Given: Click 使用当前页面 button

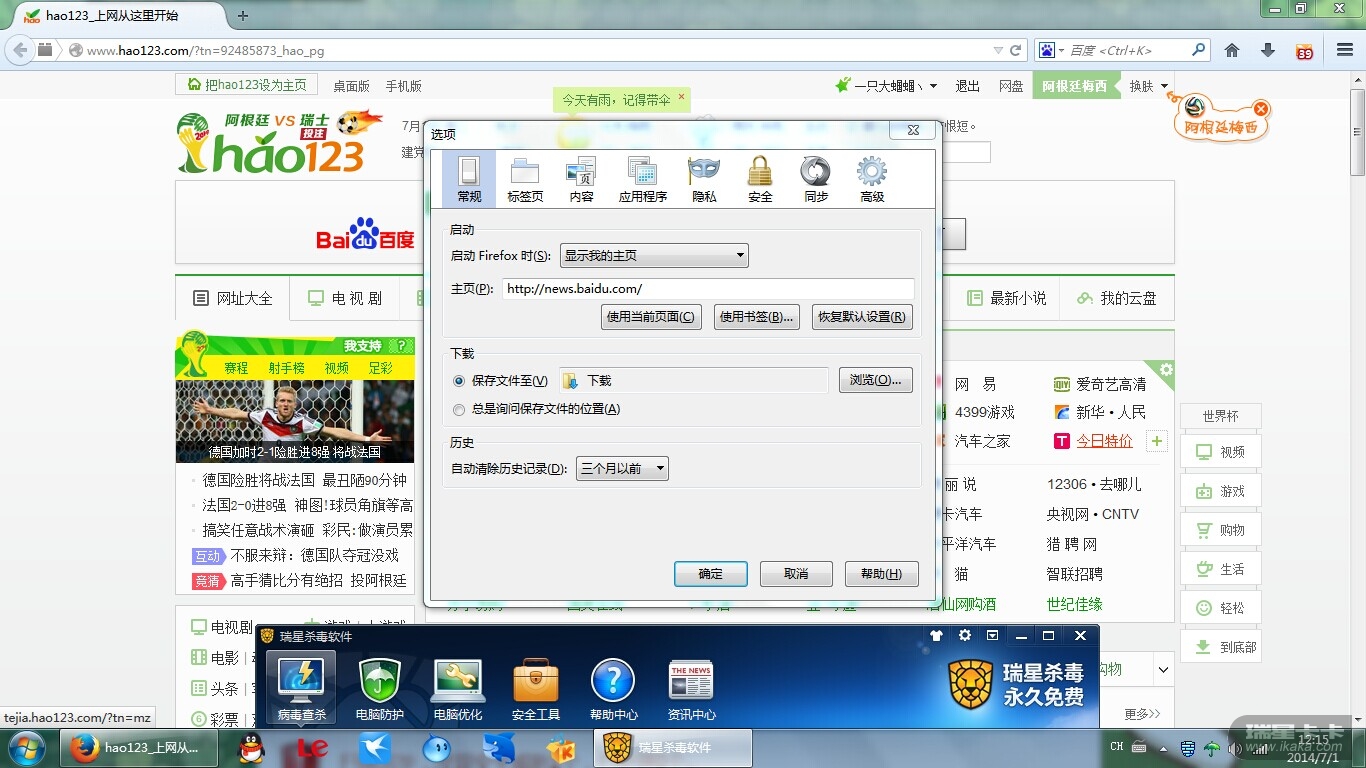Looking at the screenshot, I should tap(652, 317).
